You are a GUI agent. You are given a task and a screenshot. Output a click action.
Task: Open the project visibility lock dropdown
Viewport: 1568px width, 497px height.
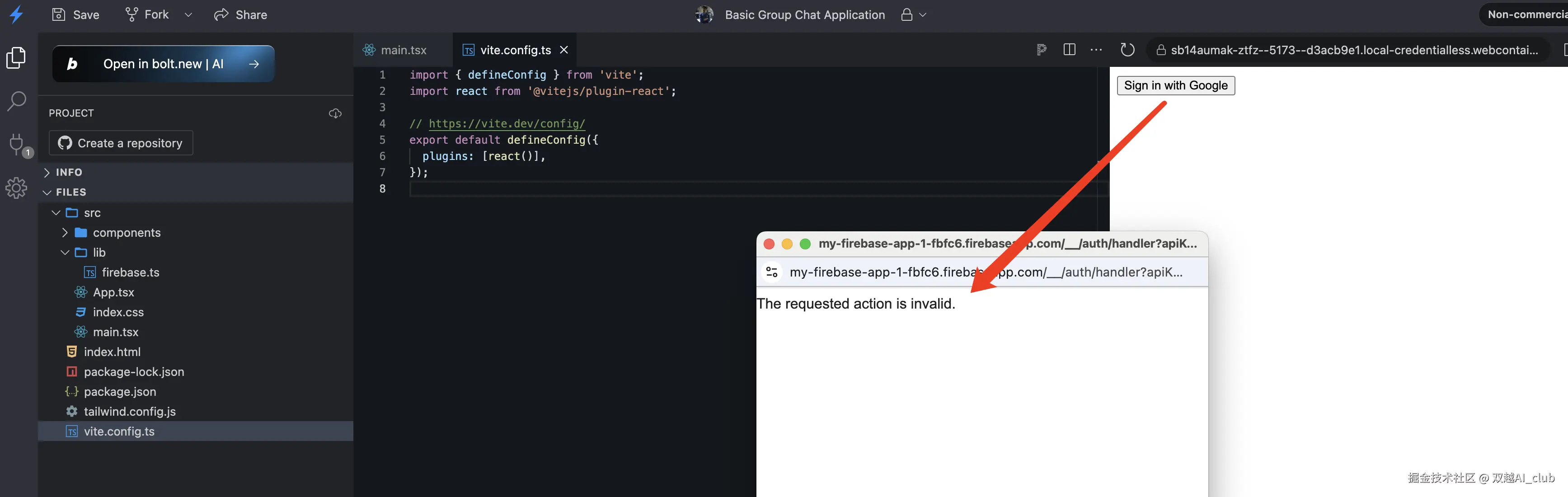click(914, 14)
